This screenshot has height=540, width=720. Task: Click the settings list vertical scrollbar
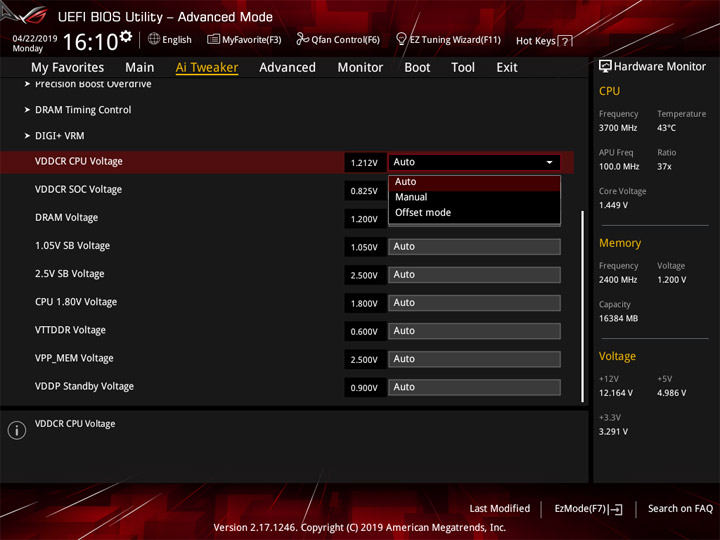point(582,306)
